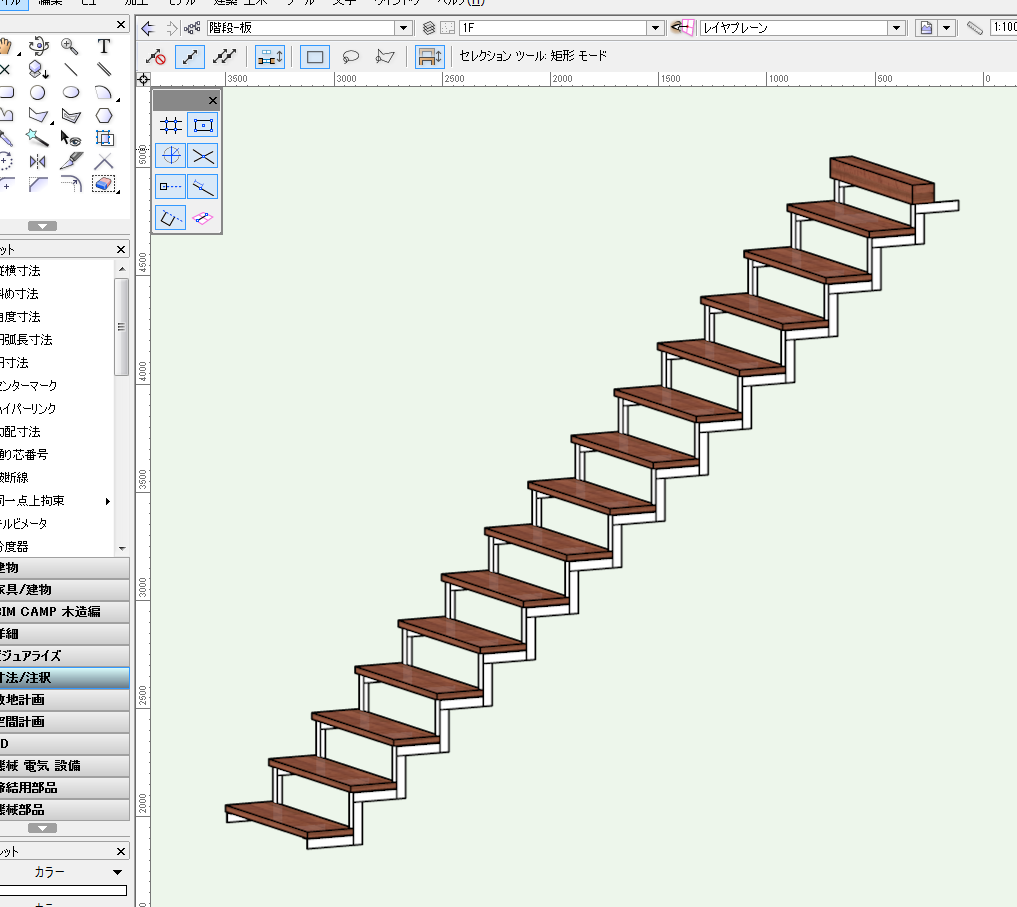Choose the Flyover rotate view tool
The height and width of the screenshot is (907, 1017).
coord(38,46)
